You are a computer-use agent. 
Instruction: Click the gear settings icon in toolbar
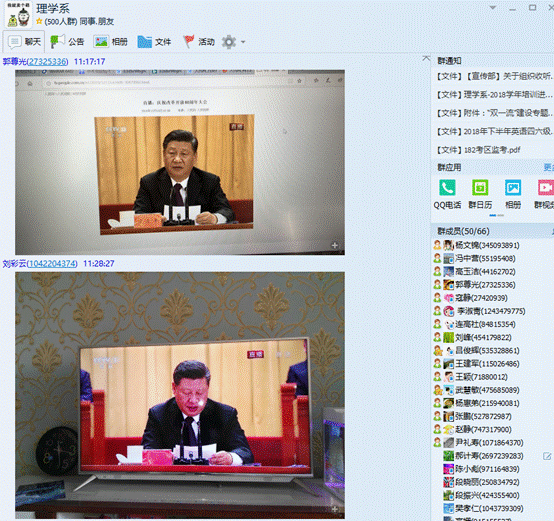click(229, 42)
